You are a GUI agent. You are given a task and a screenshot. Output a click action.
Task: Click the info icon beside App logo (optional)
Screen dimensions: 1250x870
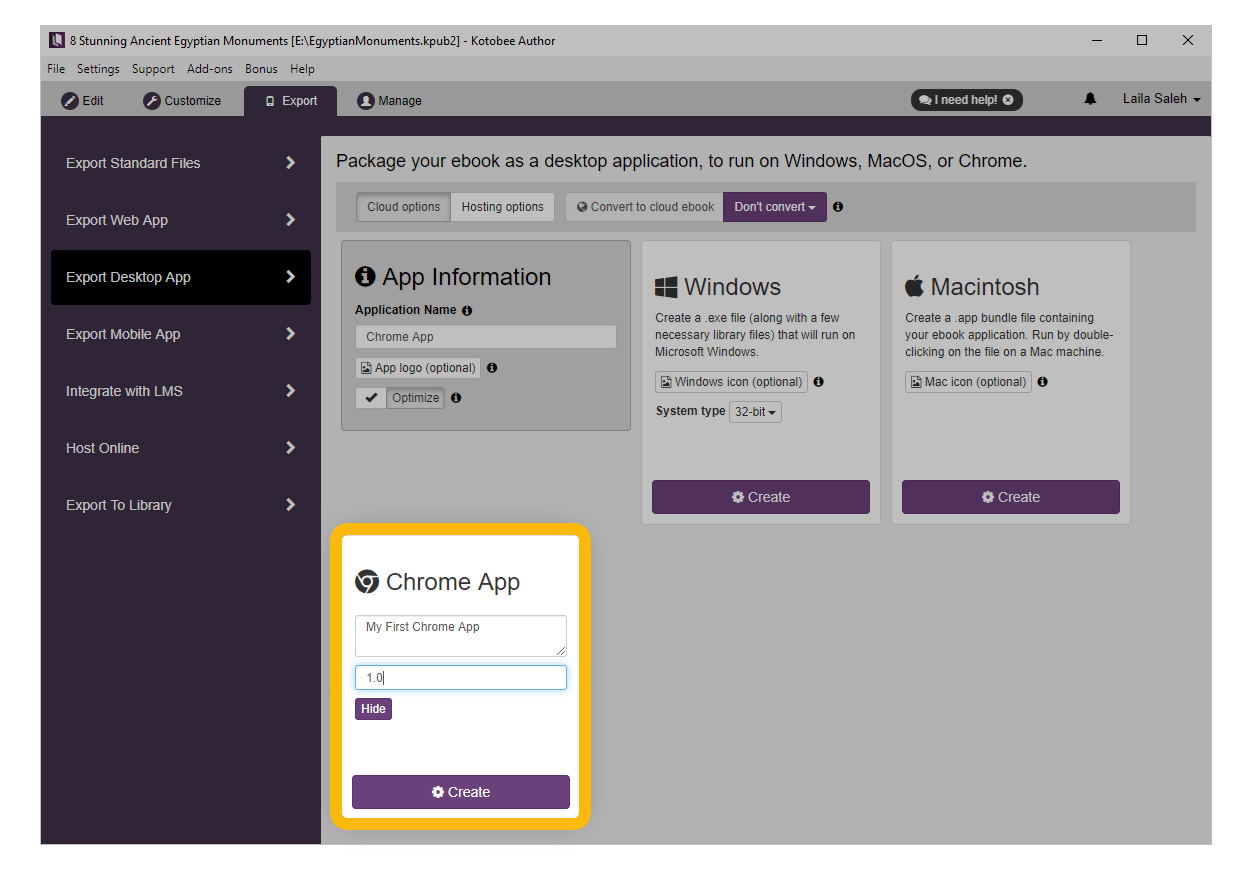coord(491,368)
